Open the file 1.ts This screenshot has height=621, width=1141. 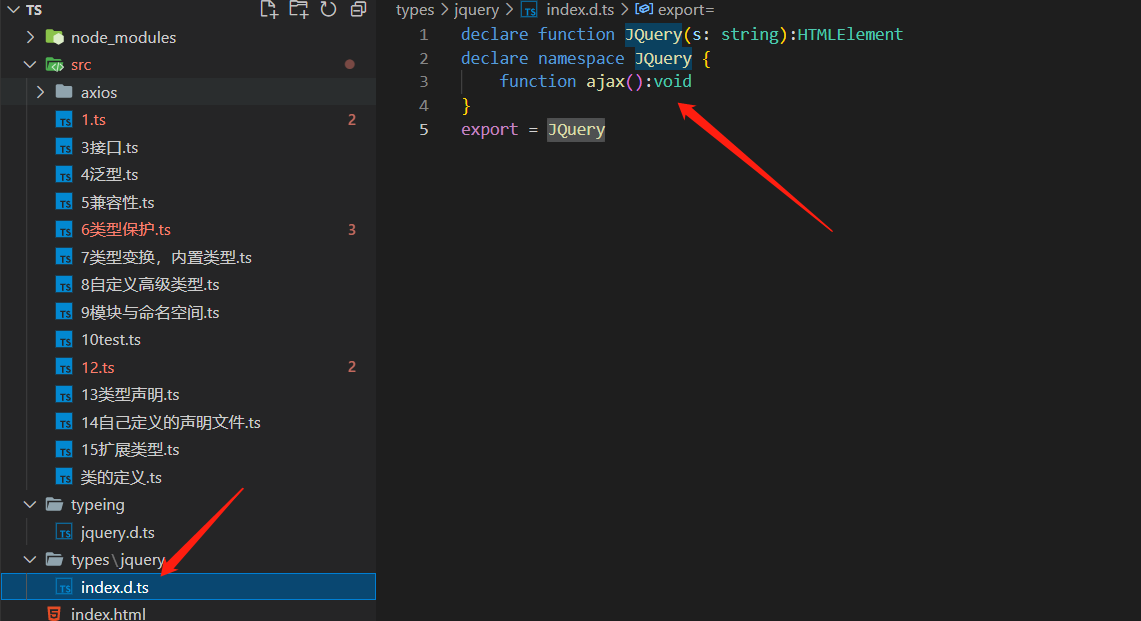94,119
